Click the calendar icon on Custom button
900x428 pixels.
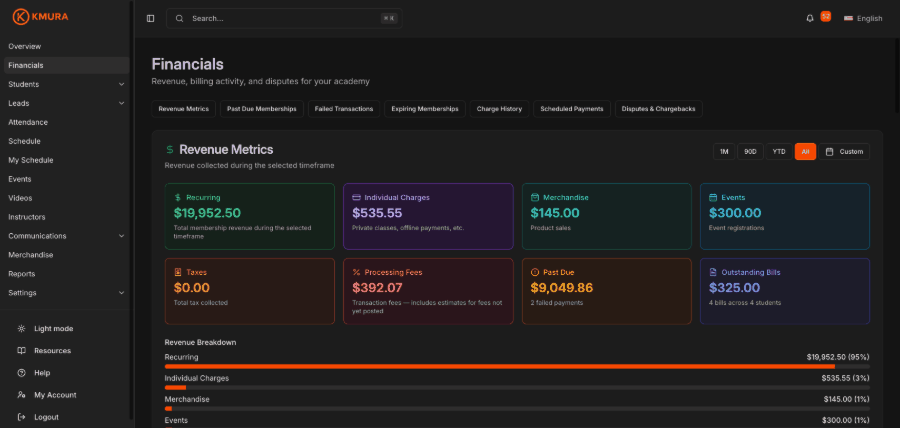pyautogui.click(x=829, y=151)
